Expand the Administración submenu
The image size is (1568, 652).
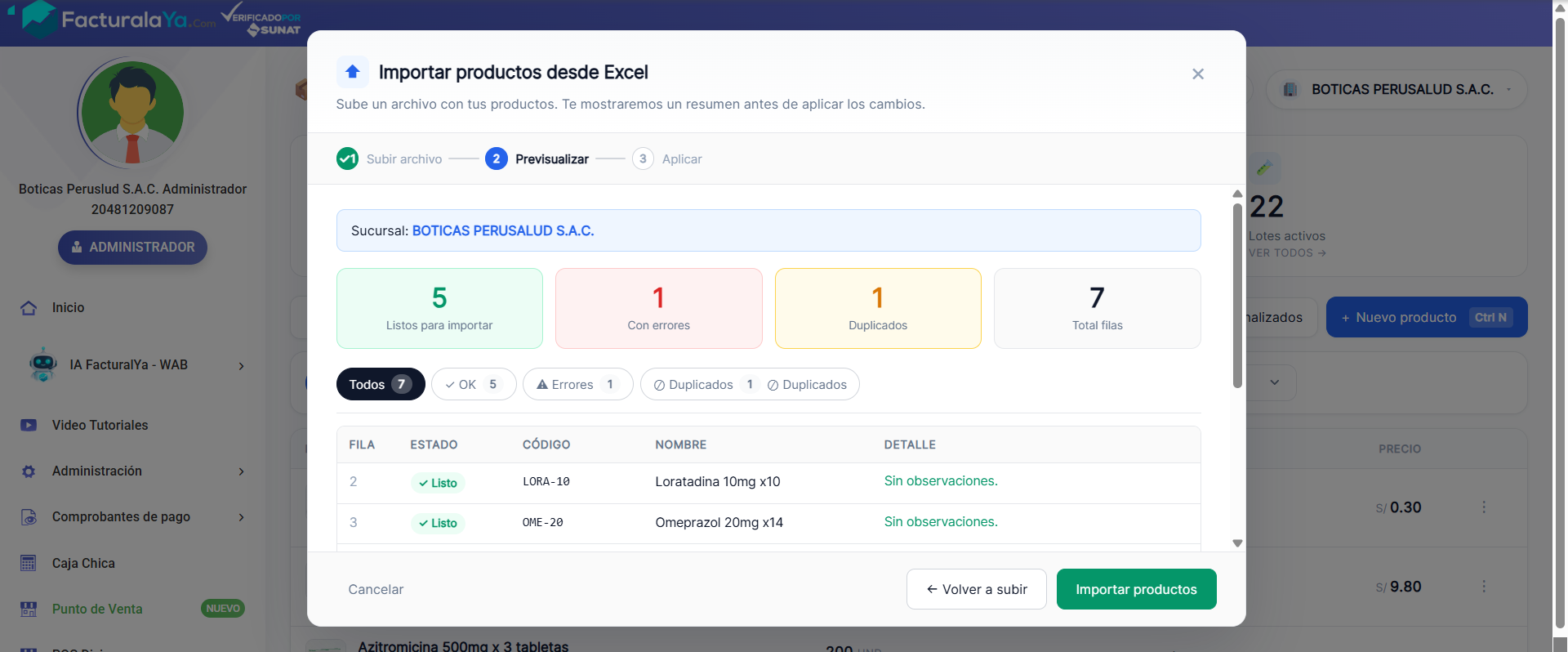pyautogui.click(x=241, y=471)
